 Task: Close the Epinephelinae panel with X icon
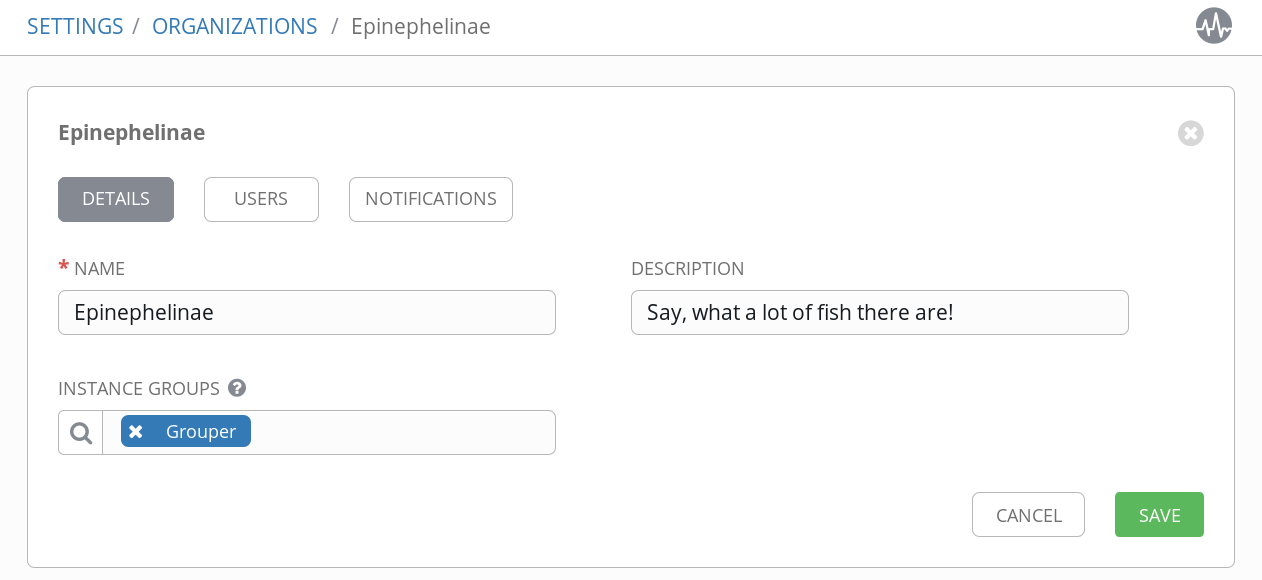click(x=1190, y=133)
